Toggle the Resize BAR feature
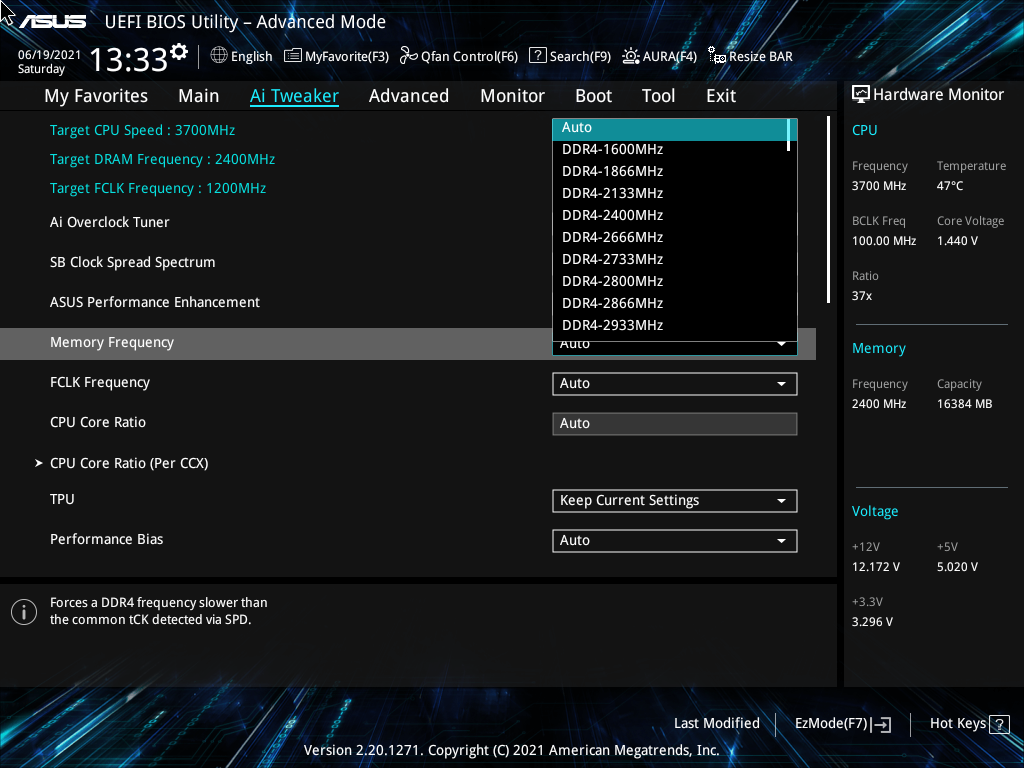The image size is (1024, 768). [750, 56]
